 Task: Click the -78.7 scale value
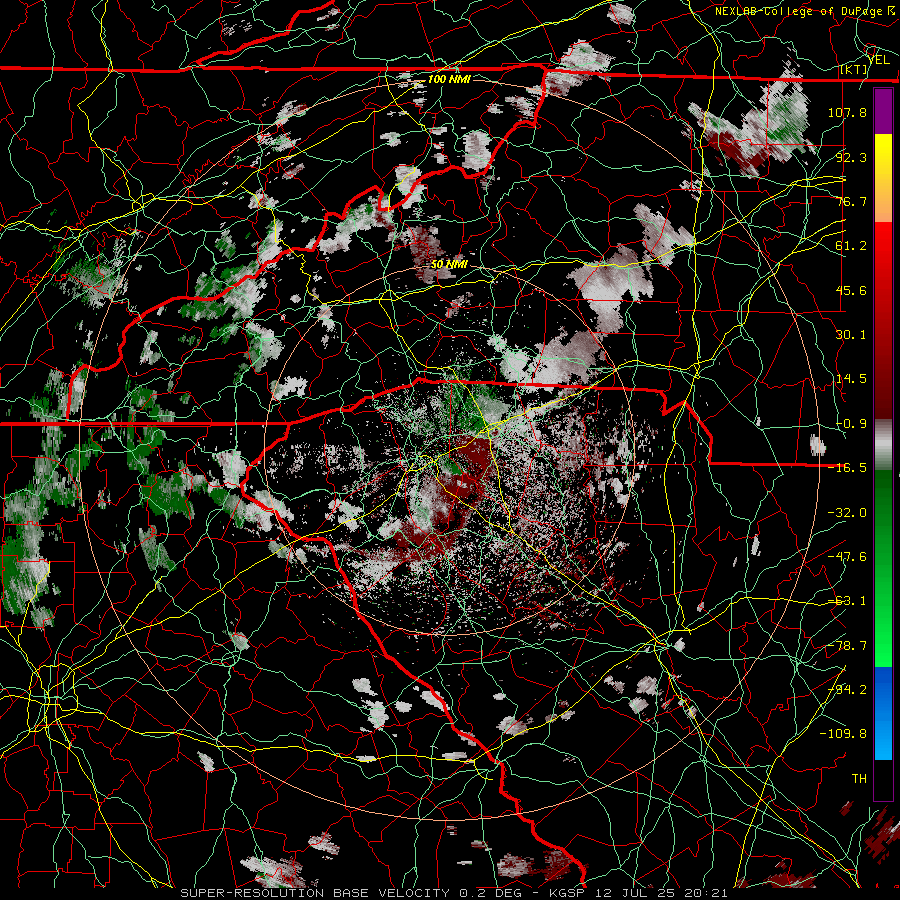(x=847, y=645)
